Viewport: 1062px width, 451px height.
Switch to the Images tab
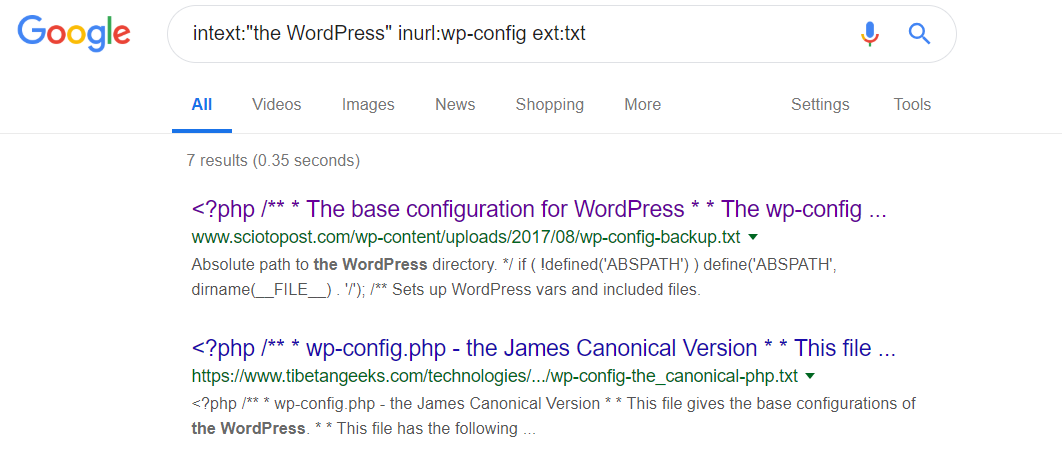pos(368,105)
